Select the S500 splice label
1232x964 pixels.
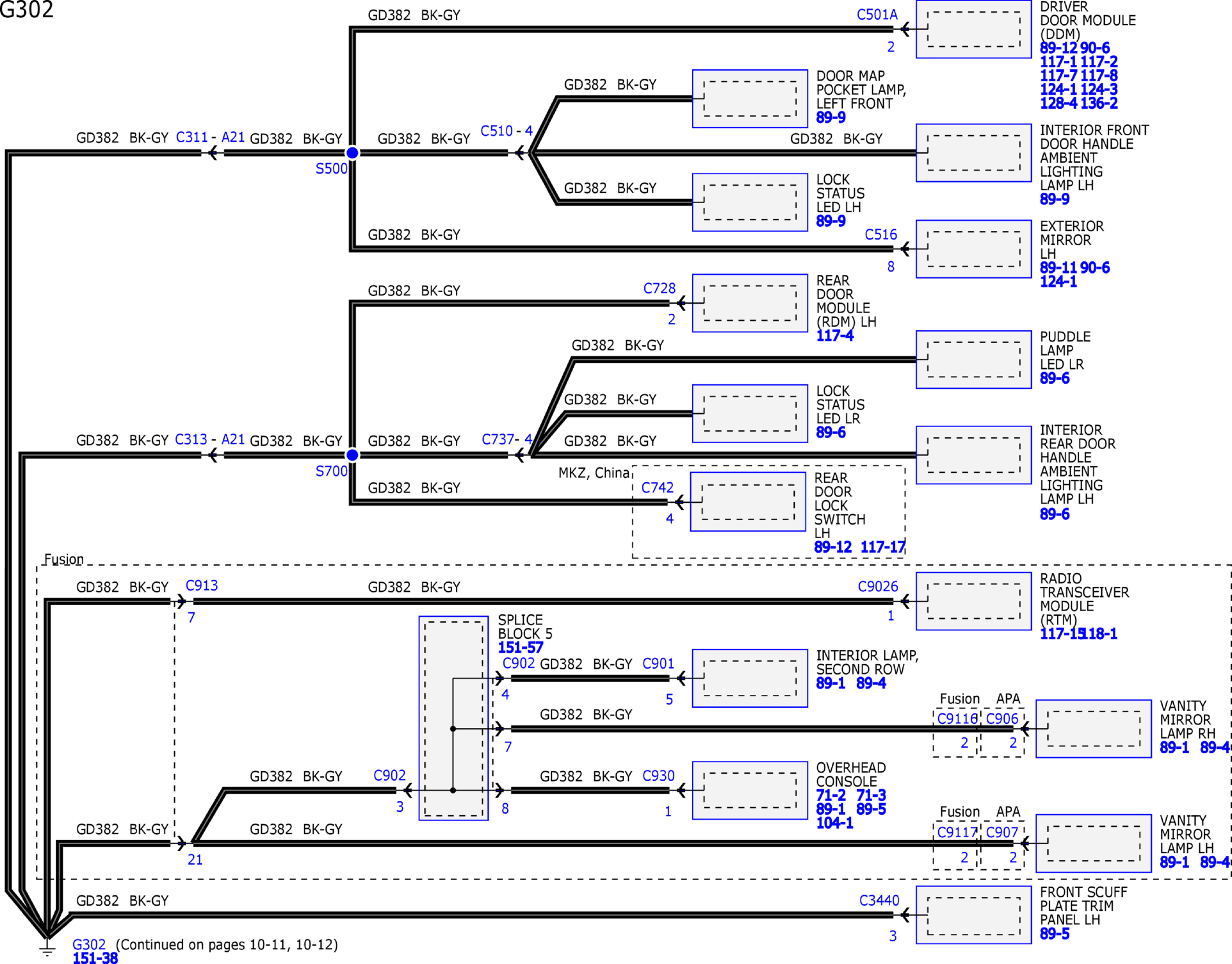click(x=331, y=169)
